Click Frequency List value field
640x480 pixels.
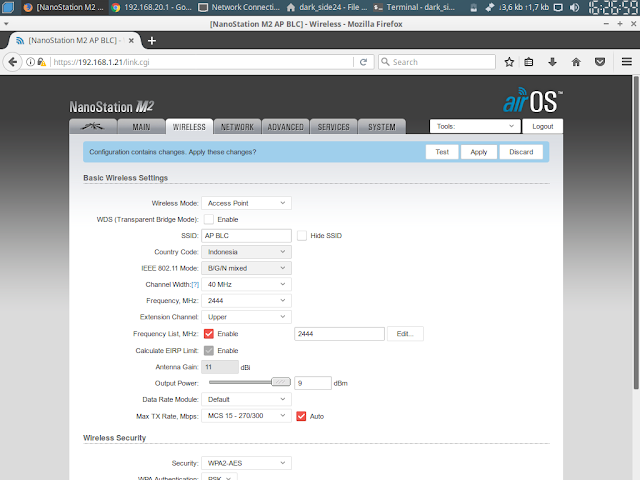(339, 333)
